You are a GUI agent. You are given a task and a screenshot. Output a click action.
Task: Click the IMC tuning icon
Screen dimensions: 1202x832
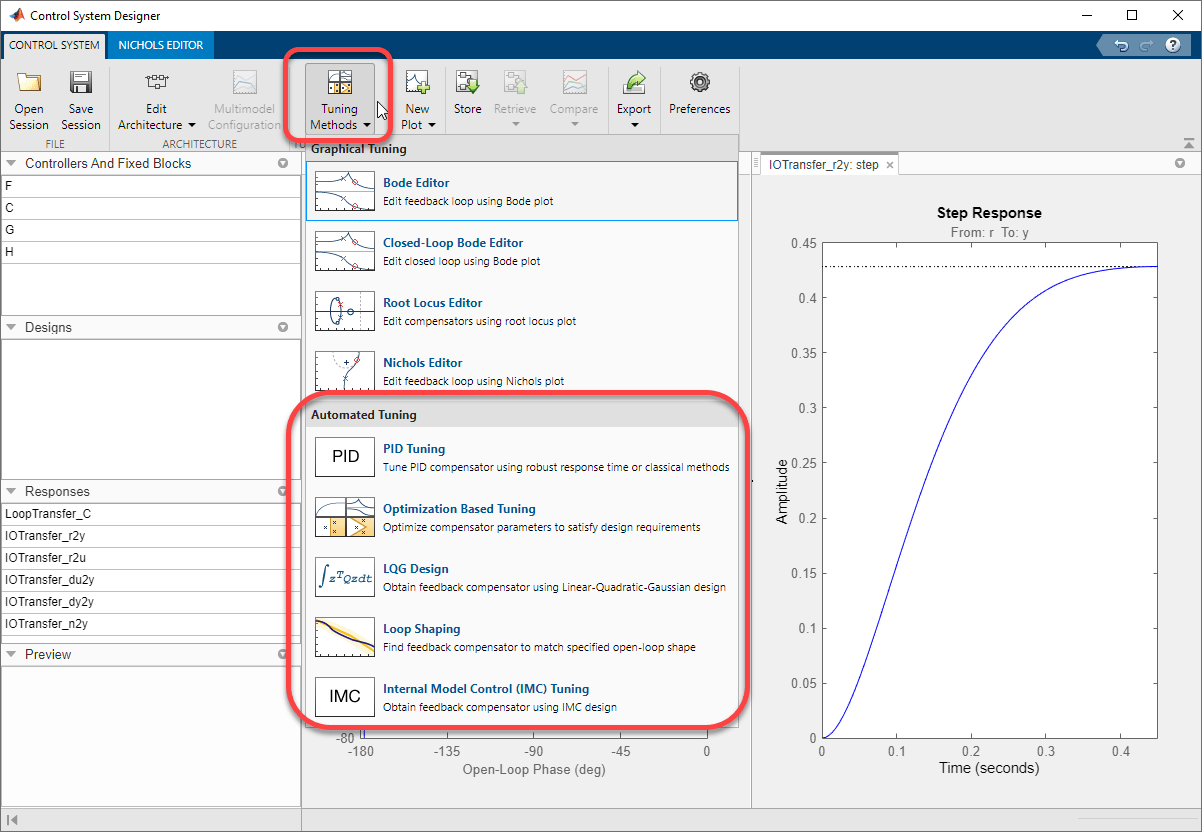[x=344, y=697]
